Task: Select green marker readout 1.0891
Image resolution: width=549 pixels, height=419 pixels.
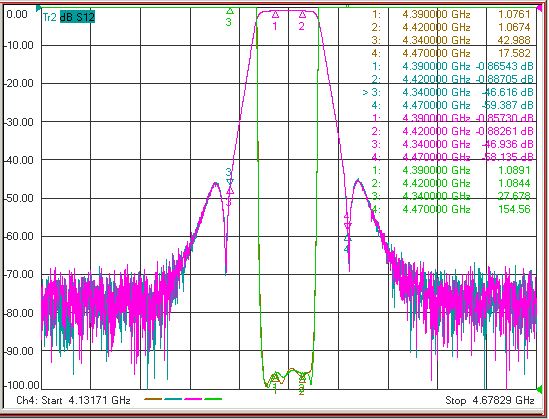Action: coord(514,170)
